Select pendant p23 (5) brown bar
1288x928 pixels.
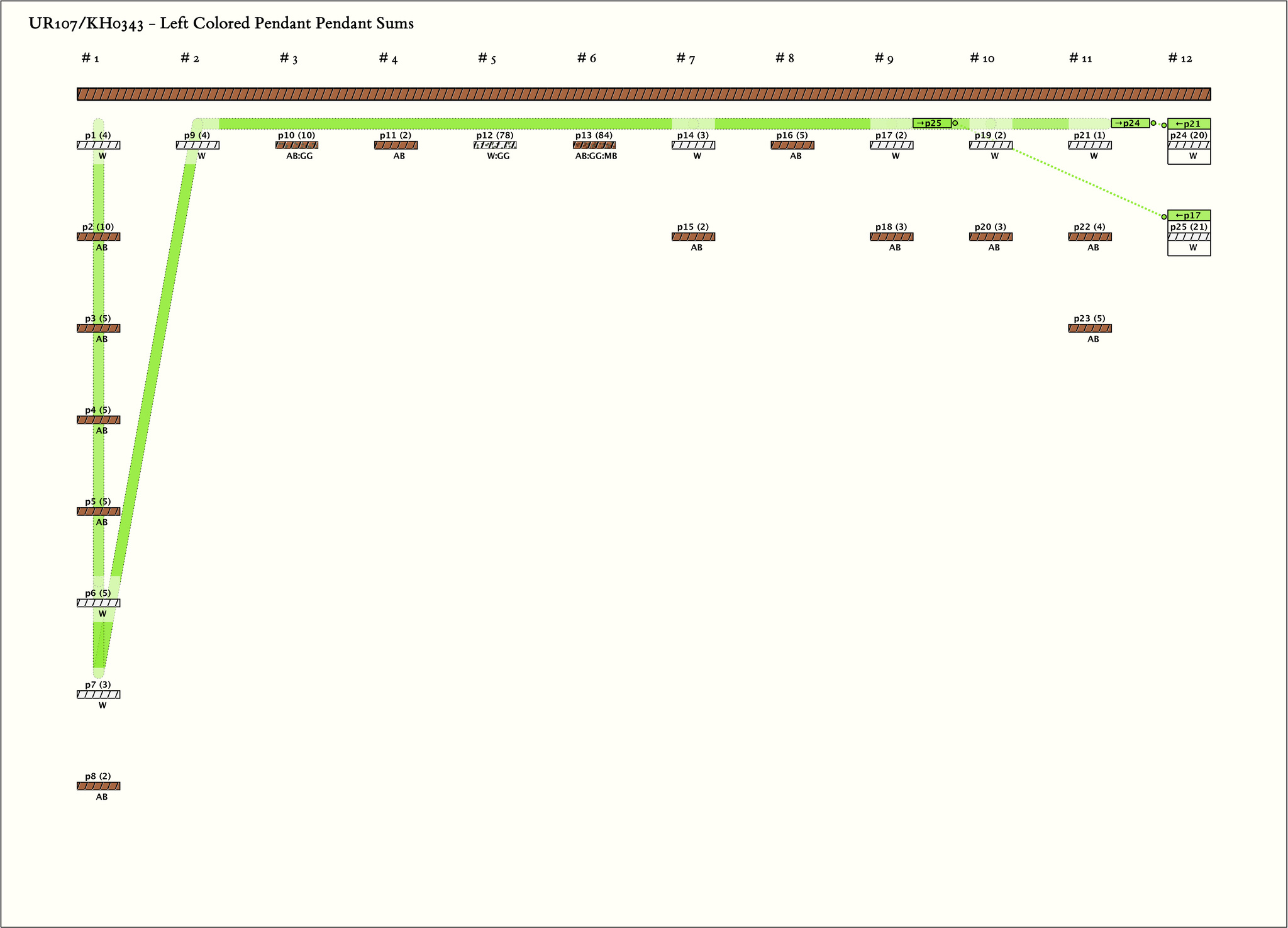point(1090,328)
